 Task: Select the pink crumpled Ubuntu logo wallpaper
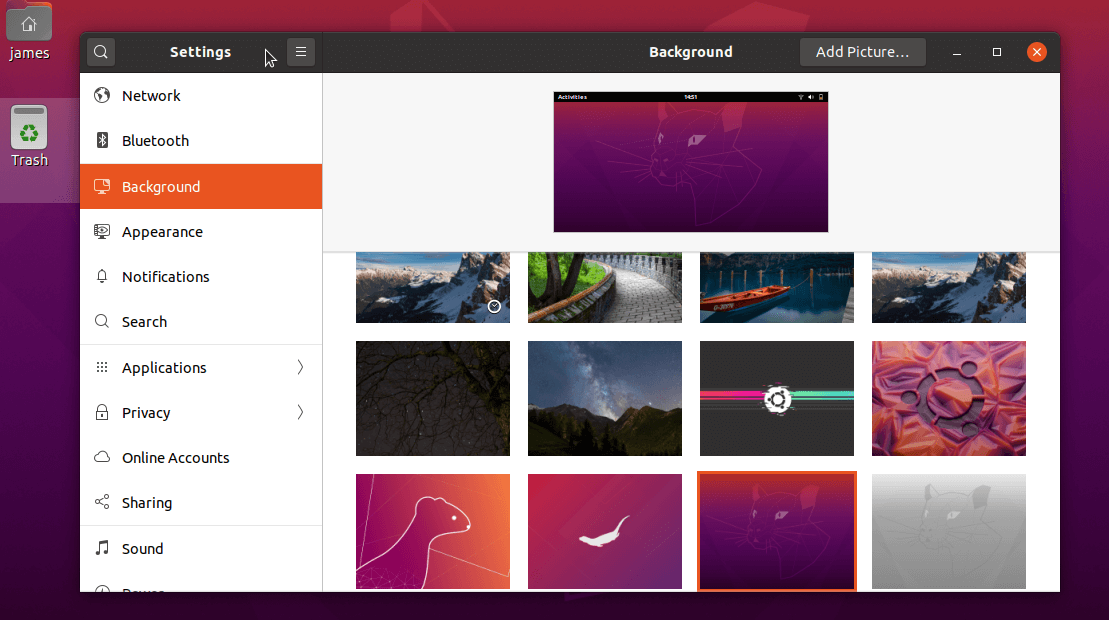pos(948,398)
